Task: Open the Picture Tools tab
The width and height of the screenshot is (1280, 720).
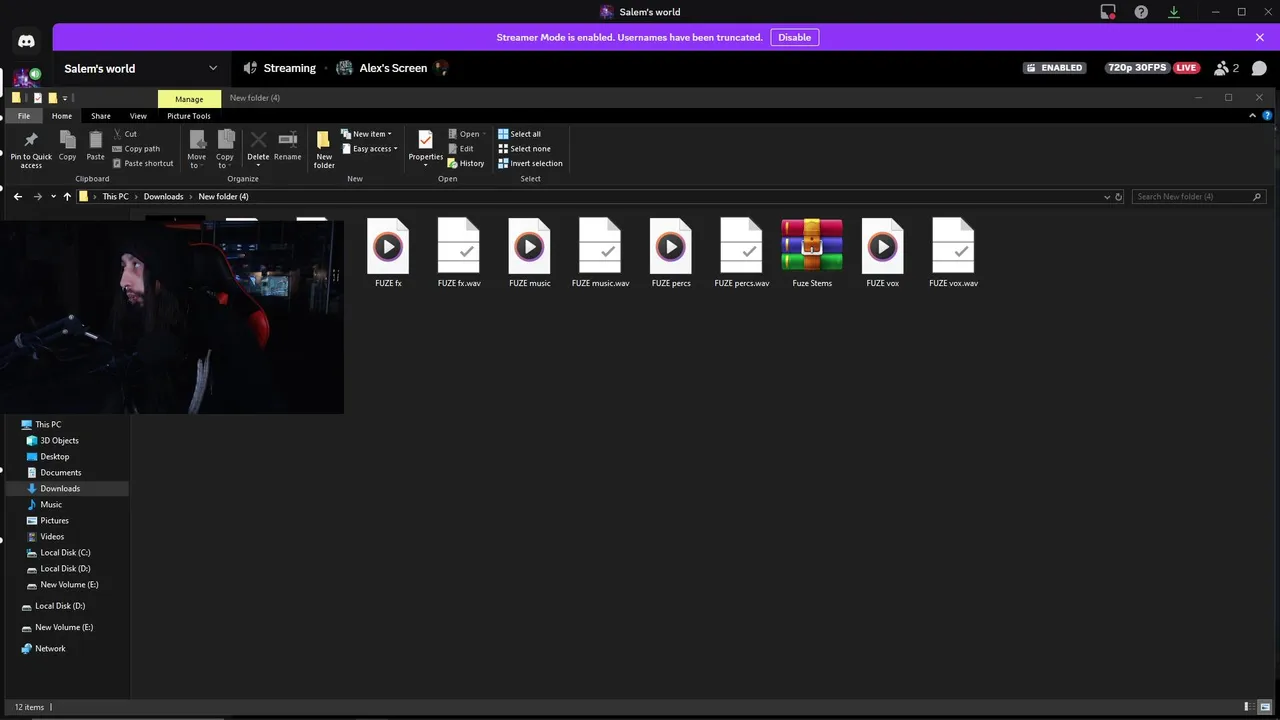Action: [189, 116]
